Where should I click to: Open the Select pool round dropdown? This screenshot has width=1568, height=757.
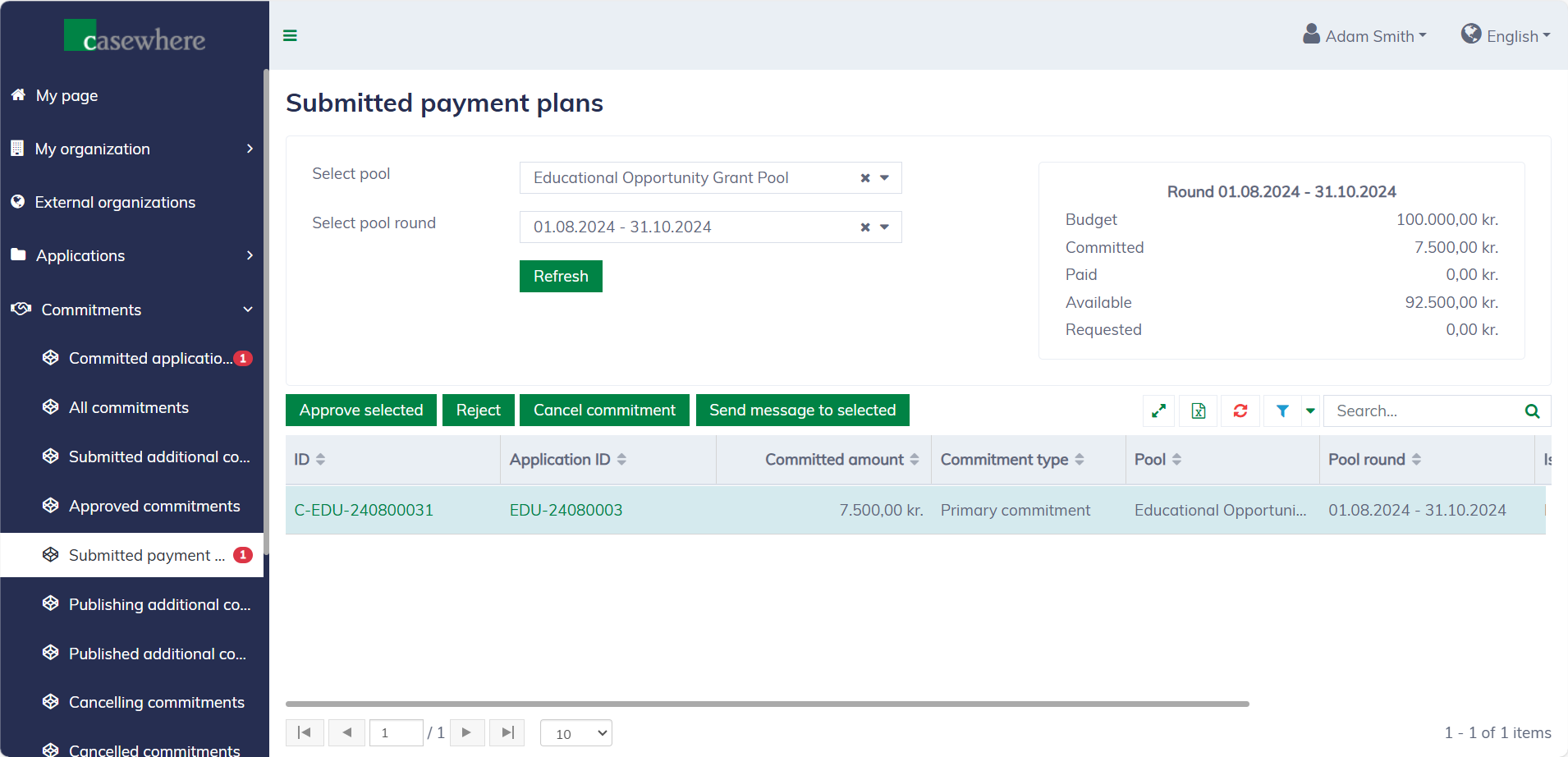coord(884,227)
